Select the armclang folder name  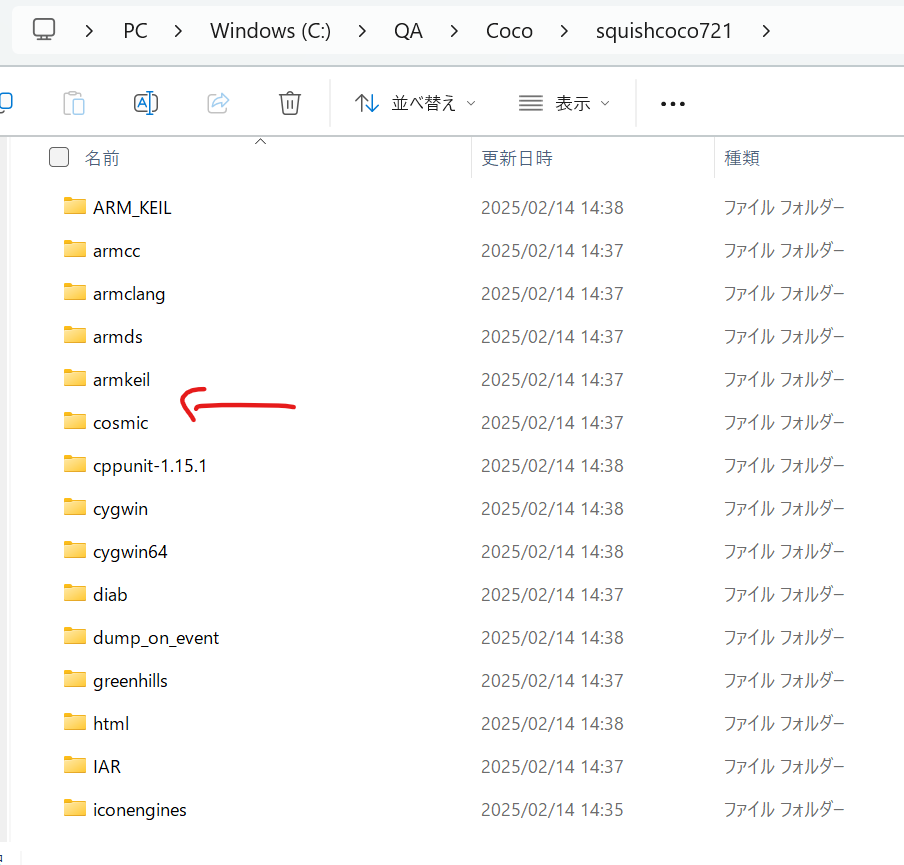[129, 294]
